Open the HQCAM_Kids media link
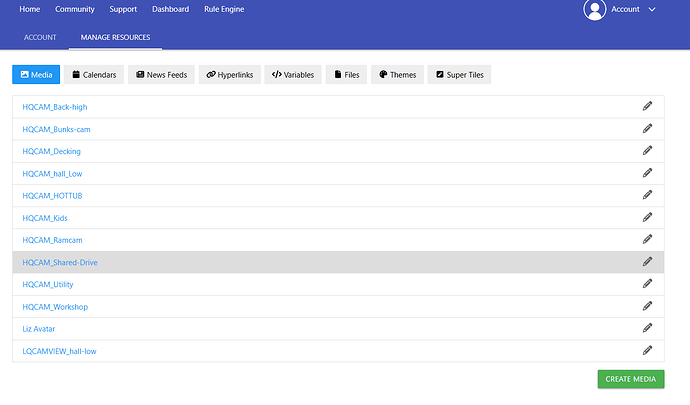Viewport: 690px width, 405px height. [45, 218]
